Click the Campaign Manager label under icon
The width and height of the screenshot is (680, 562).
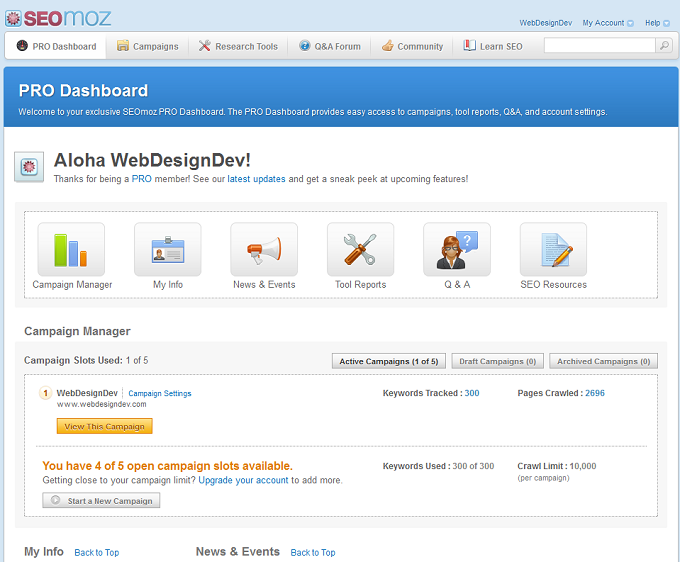pos(72,284)
